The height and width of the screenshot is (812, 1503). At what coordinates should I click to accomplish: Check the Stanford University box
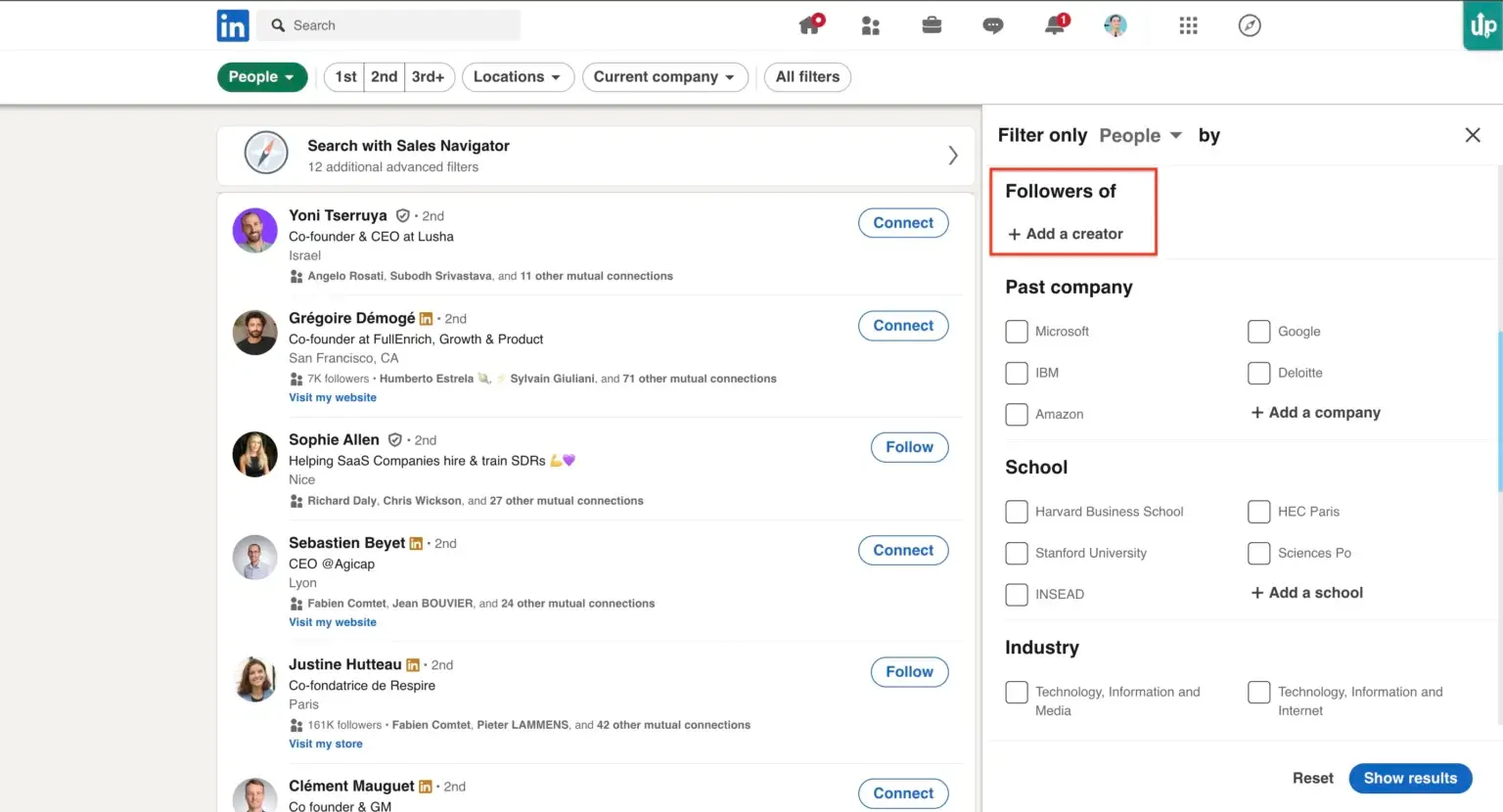[x=1017, y=553]
